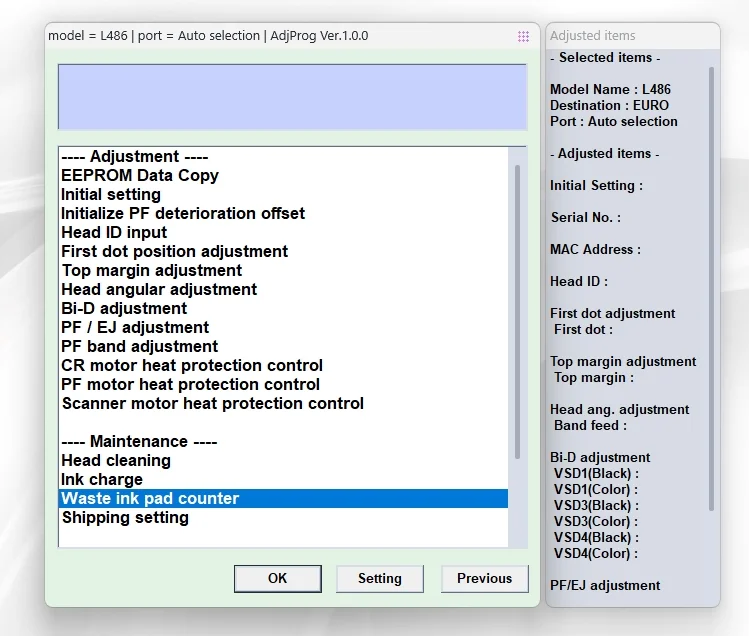This screenshot has width=749, height=636.
Task: Pick Shipping setting from list
Action: click(x=283, y=517)
